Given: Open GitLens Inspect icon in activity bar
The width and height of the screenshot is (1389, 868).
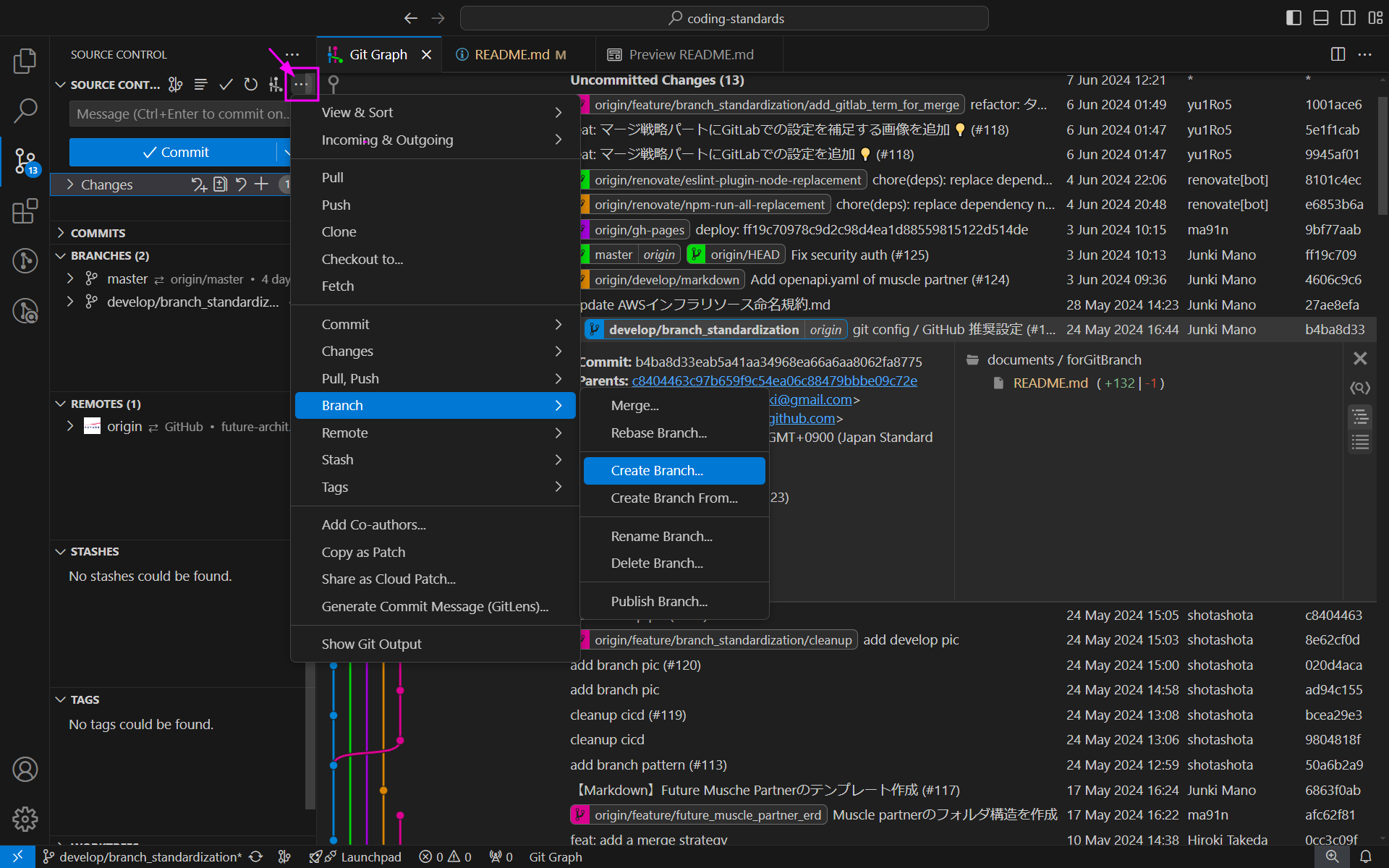Looking at the screenshot, I should 25,311.
